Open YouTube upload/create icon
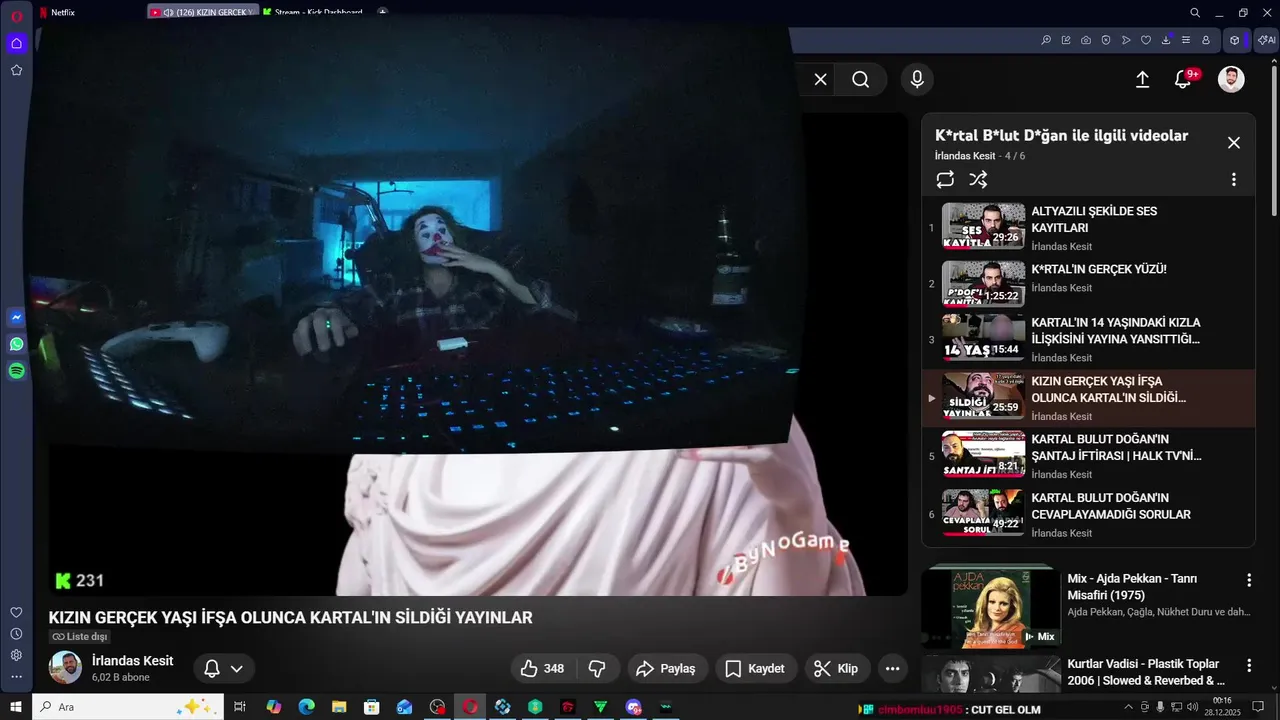 coord(1142,79)
